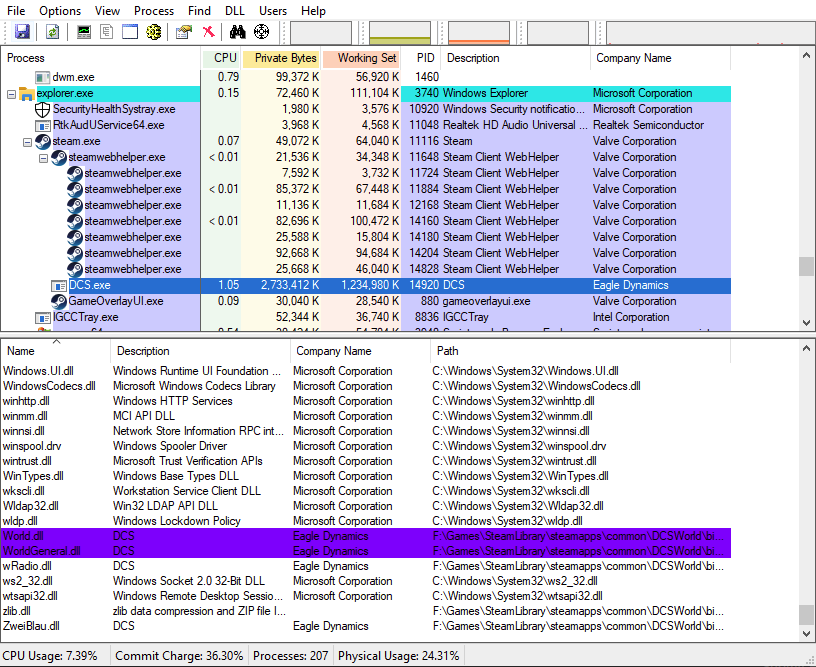Open the Help menu

[x=313, y=11]
